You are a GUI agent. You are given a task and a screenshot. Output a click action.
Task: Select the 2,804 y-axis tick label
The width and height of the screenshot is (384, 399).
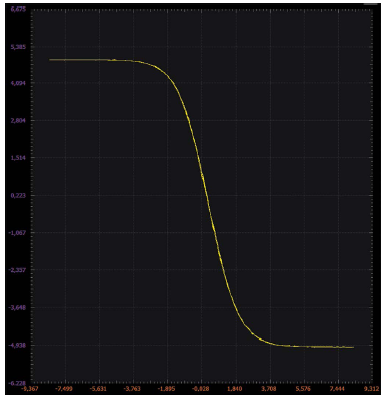19,120
